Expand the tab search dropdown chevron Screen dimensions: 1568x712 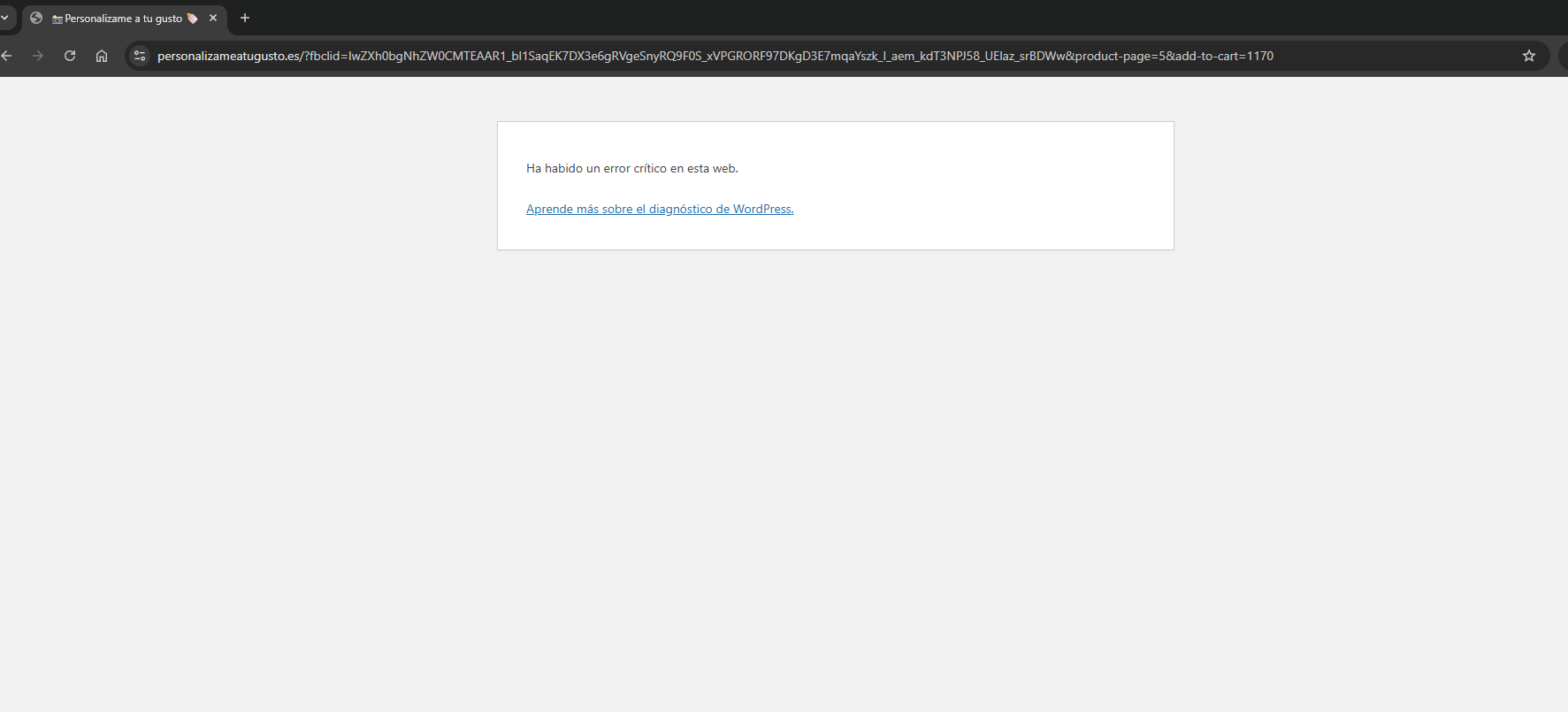click(4, 18)
